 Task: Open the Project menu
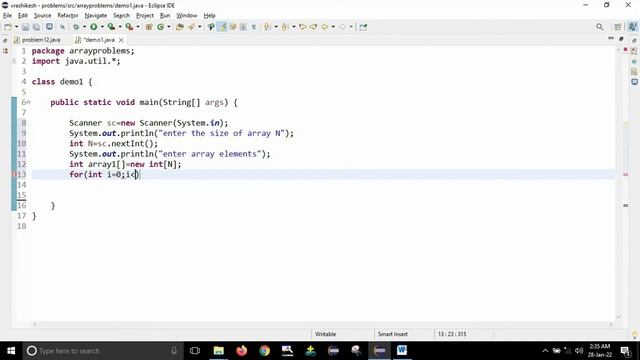pyautogui.click(x=144, y=16)
